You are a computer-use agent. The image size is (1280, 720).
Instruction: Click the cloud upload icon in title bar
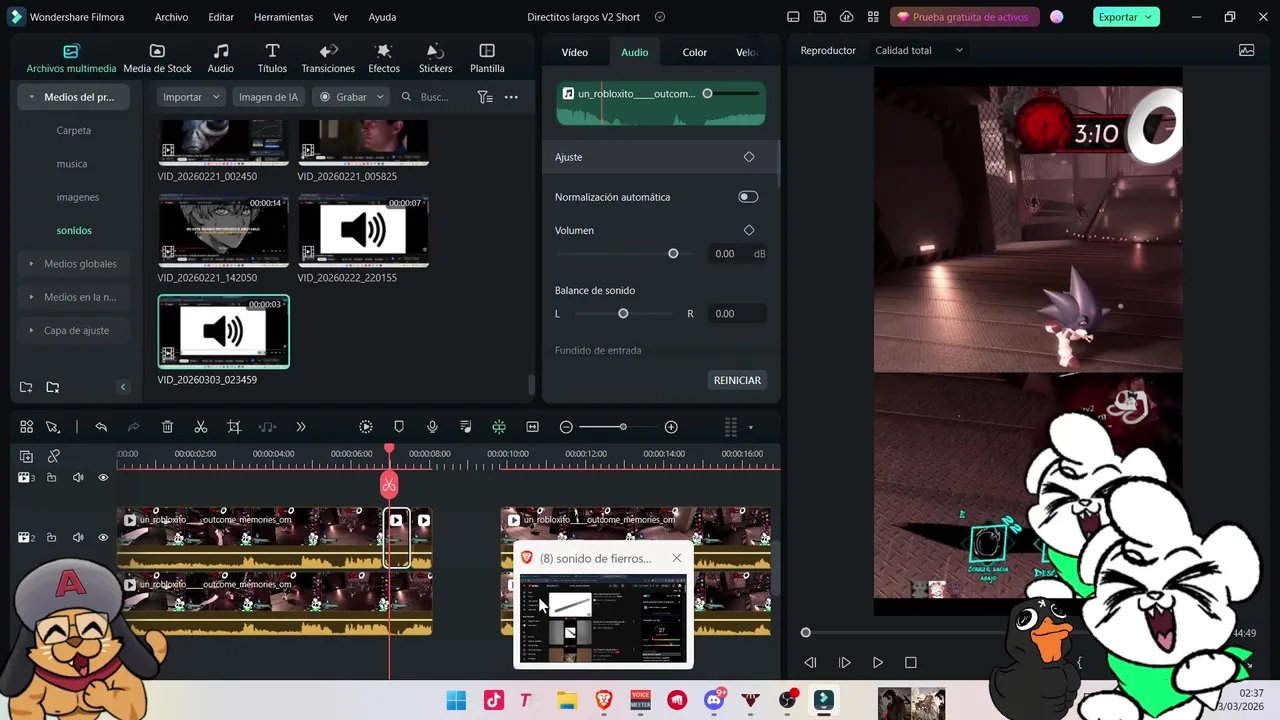(847, 17)
